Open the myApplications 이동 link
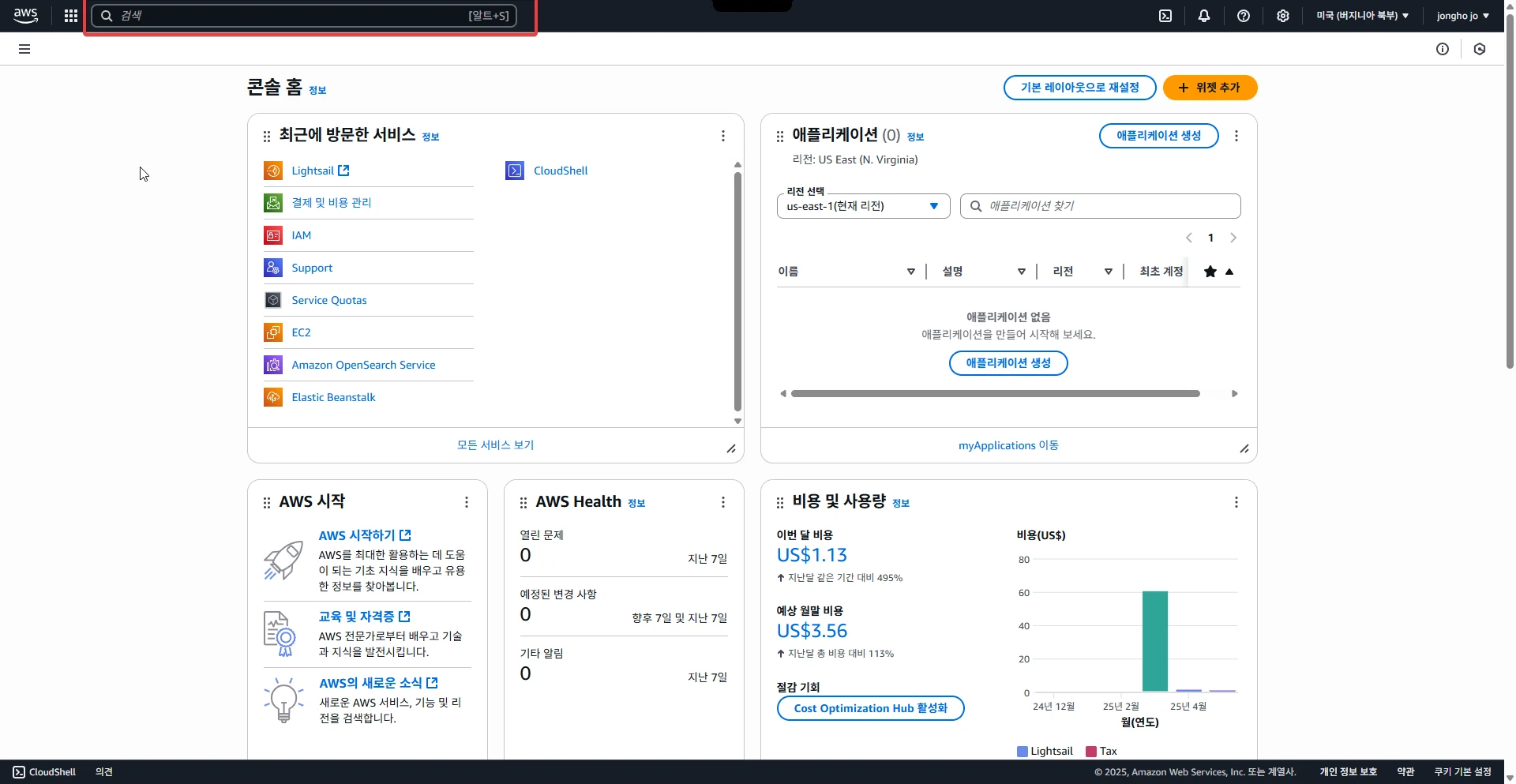 tap(1008, 445)
